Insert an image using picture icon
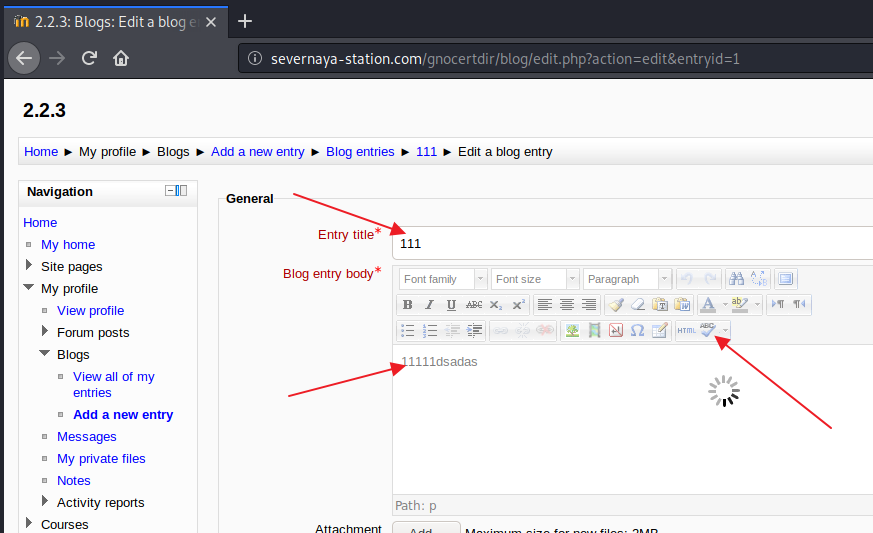Screen dimensions: 873x533 pyautogui.click(x=572, y=331)
